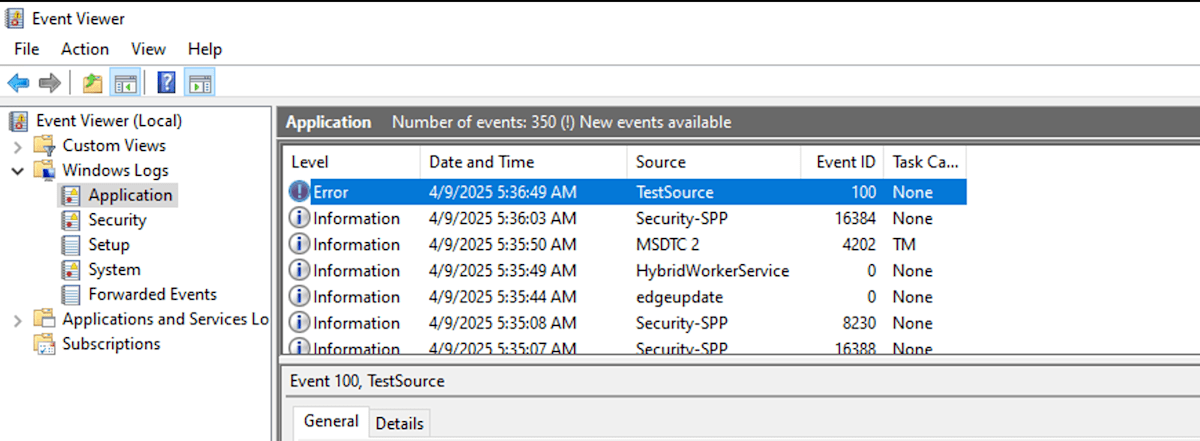Select the System log tree item

pos(114,270)
